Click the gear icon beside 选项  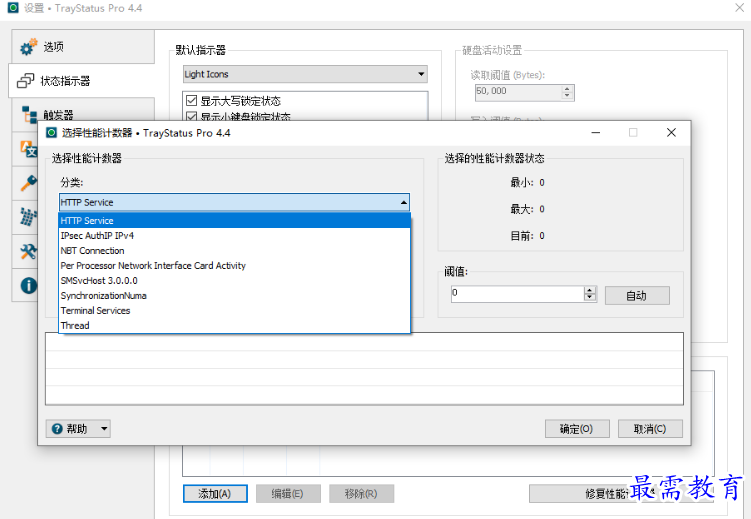(x=28, y=47)
